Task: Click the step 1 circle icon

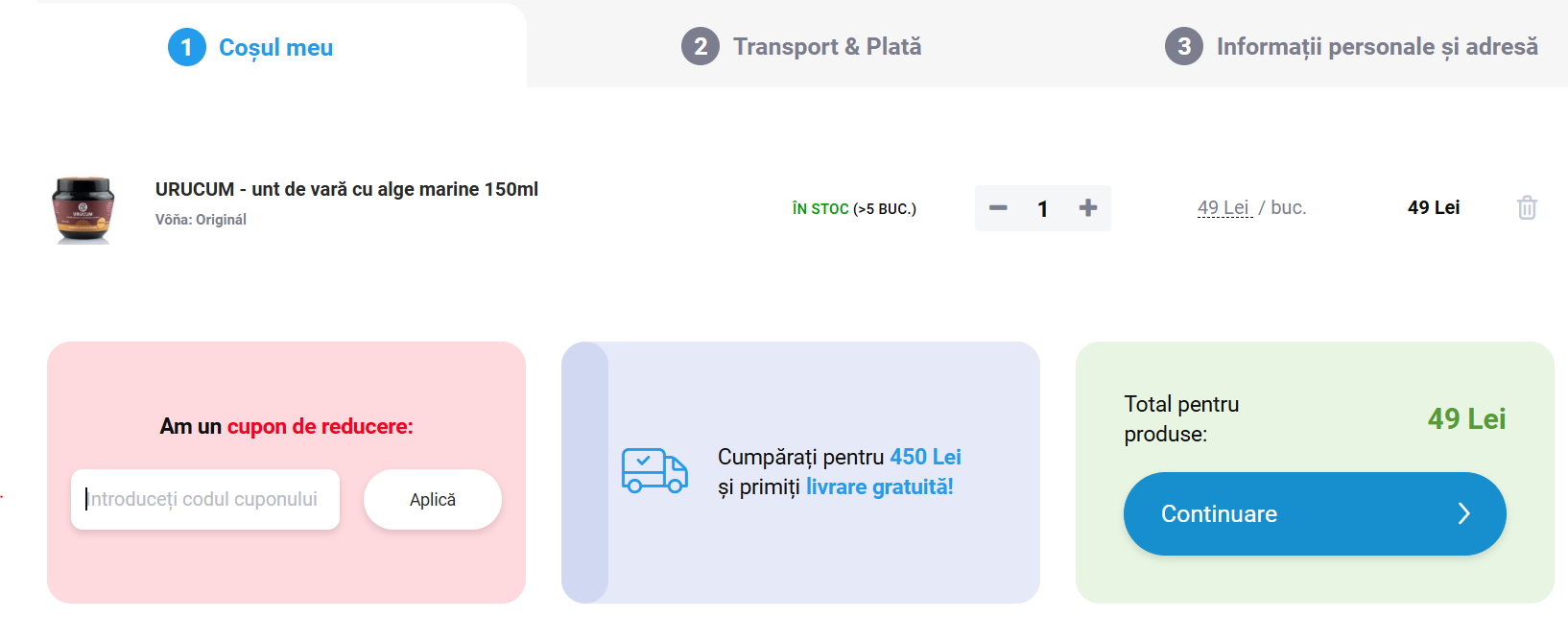Action: tap(187, 47)
